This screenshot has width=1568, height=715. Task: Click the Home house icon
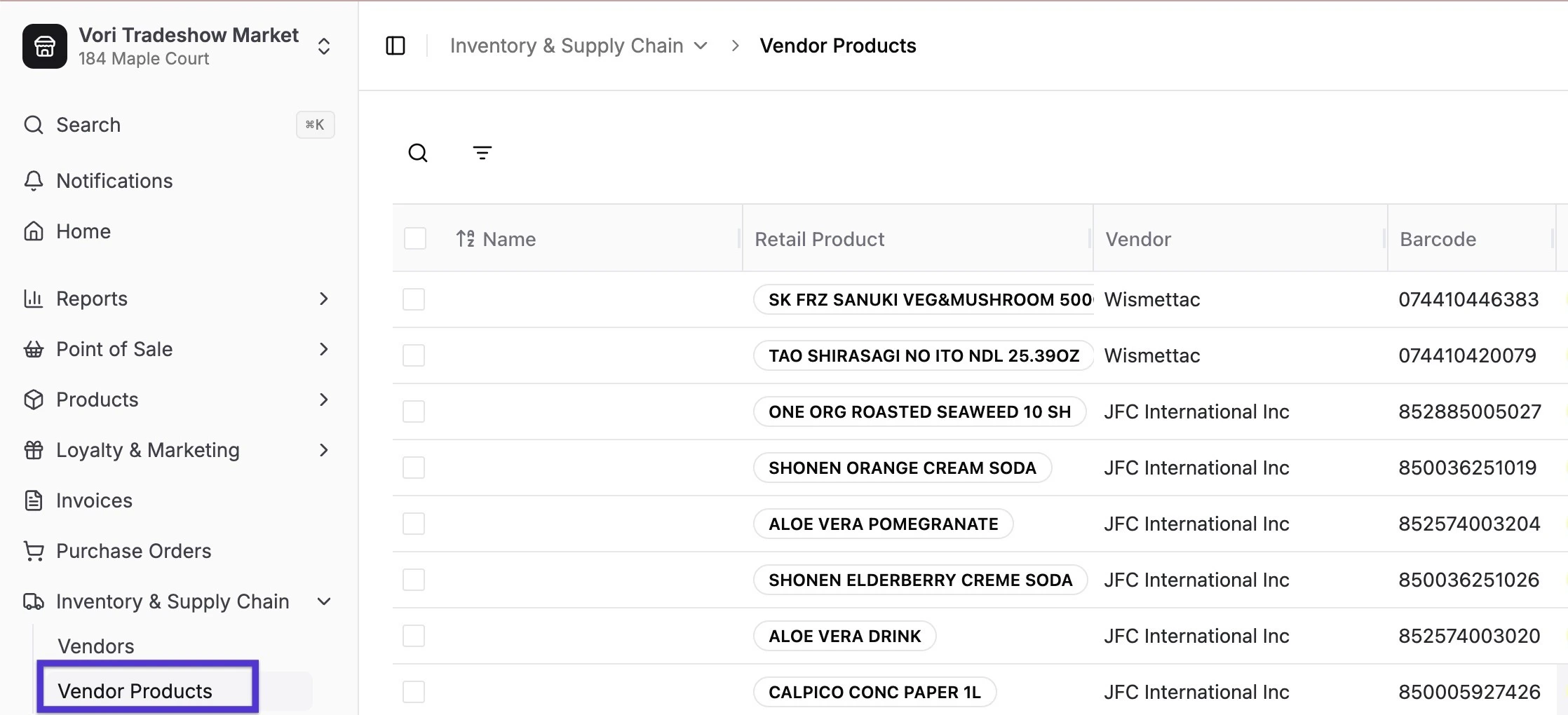pos(34,231)
